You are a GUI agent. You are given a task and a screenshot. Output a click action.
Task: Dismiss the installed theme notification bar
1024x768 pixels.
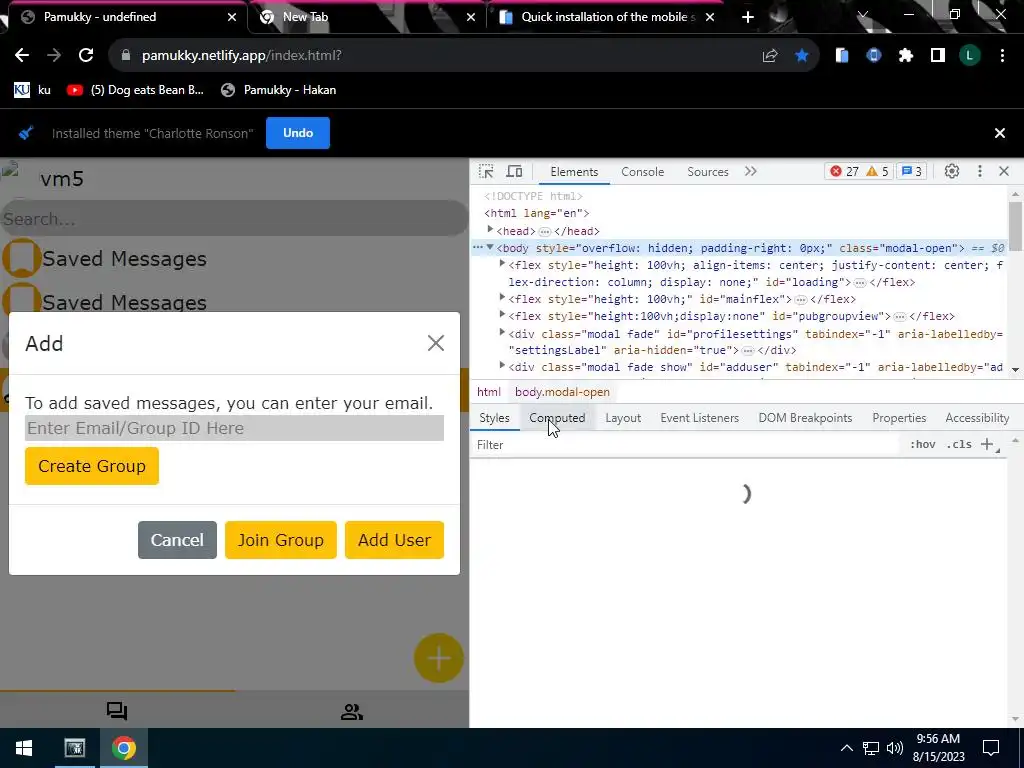(x=999, y=133)
